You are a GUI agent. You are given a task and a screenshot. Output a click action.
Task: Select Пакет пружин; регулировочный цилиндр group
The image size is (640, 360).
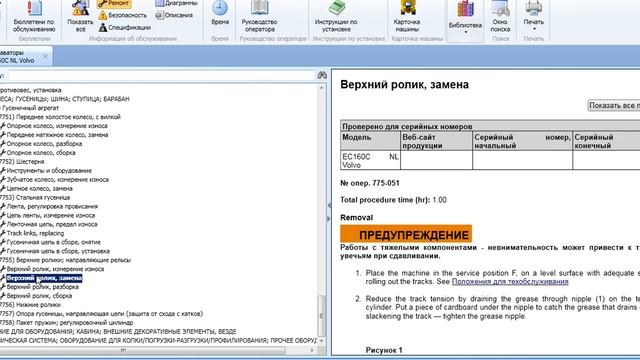click(x=67, y=323)
